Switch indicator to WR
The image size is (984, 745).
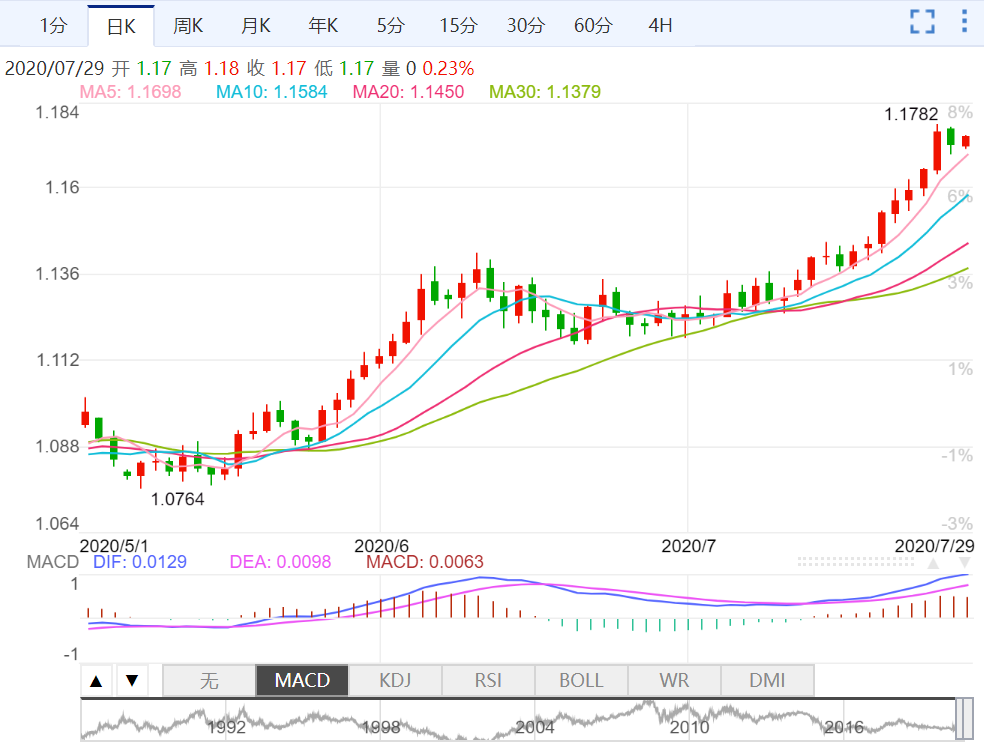[674, 681]
